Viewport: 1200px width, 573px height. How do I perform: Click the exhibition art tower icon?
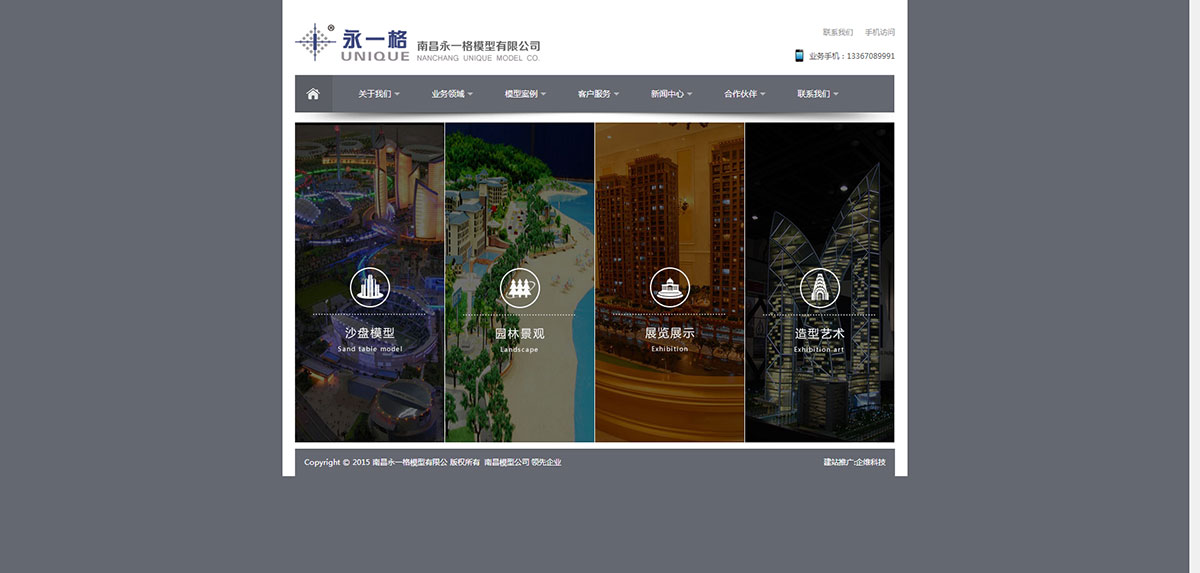[x=819, y=288]
